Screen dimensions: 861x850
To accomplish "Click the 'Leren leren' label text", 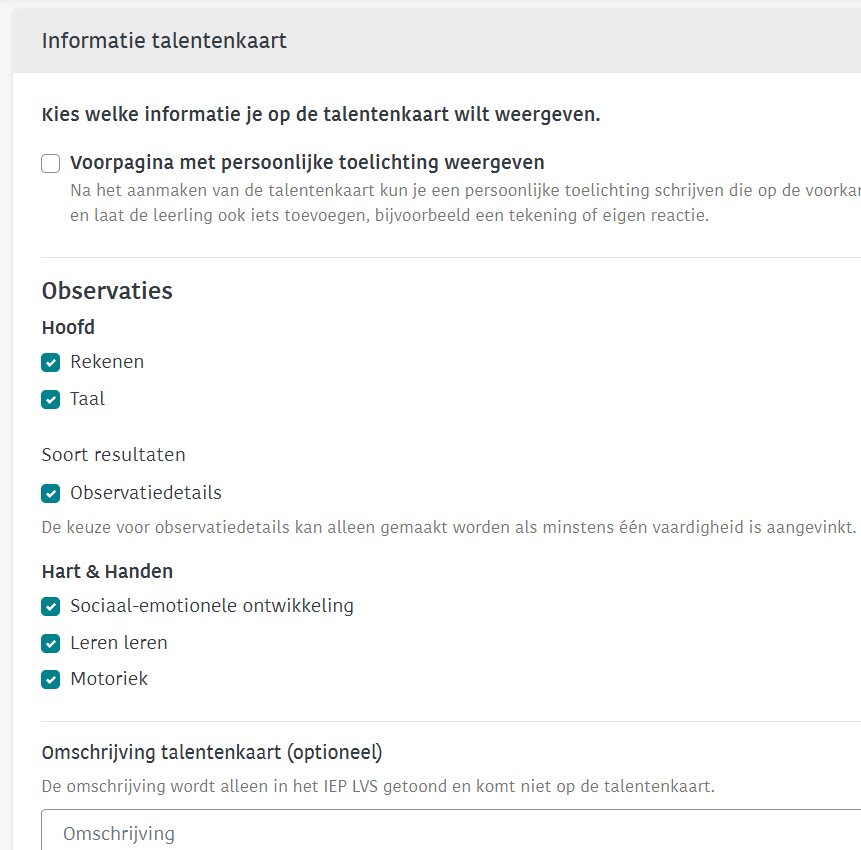I will pos(119,643).
